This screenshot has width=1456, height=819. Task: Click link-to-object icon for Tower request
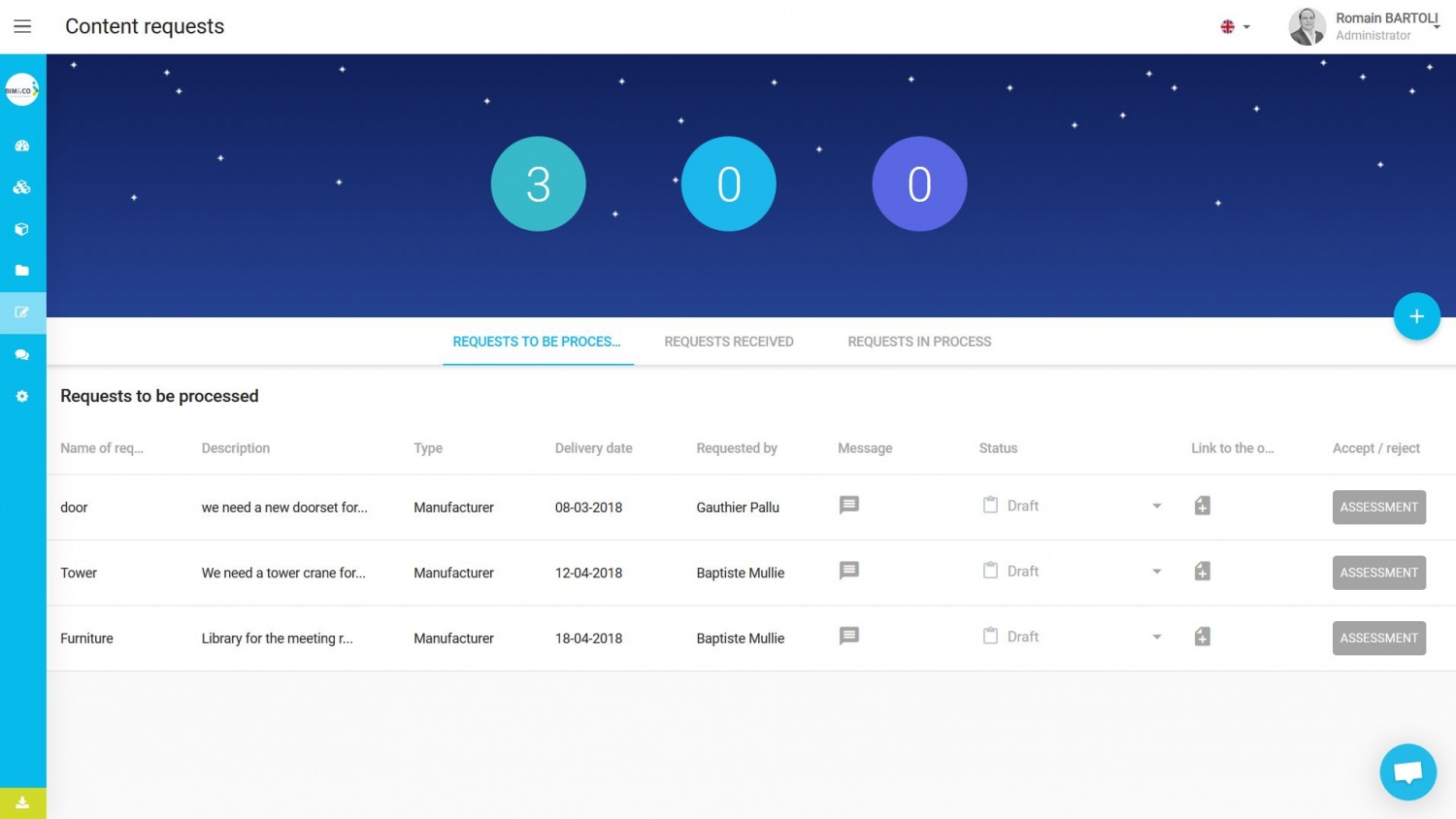coord(1202,572)
